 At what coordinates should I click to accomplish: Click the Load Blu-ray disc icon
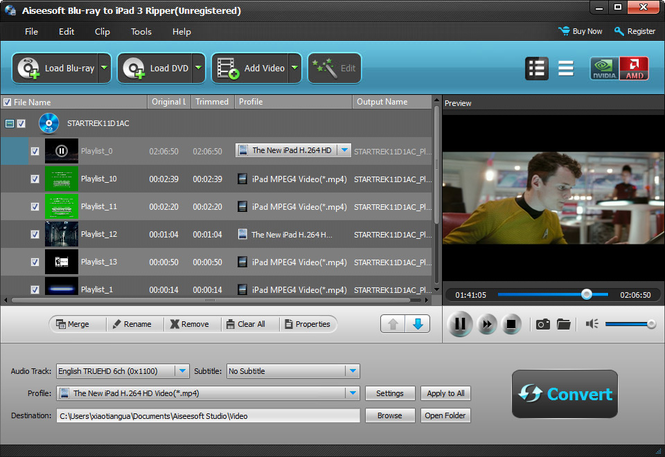[28, 68]
